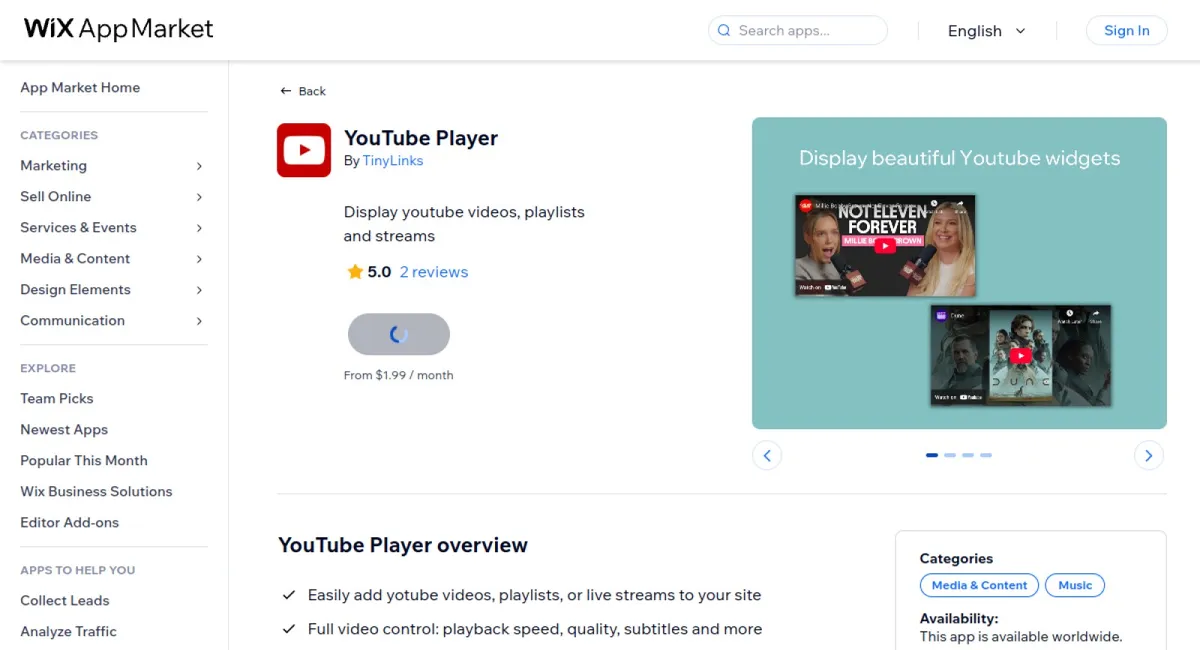The width and height of the screenshot is (1200, 650).
Task: Open the Communication category
Action: pos(72,321)
